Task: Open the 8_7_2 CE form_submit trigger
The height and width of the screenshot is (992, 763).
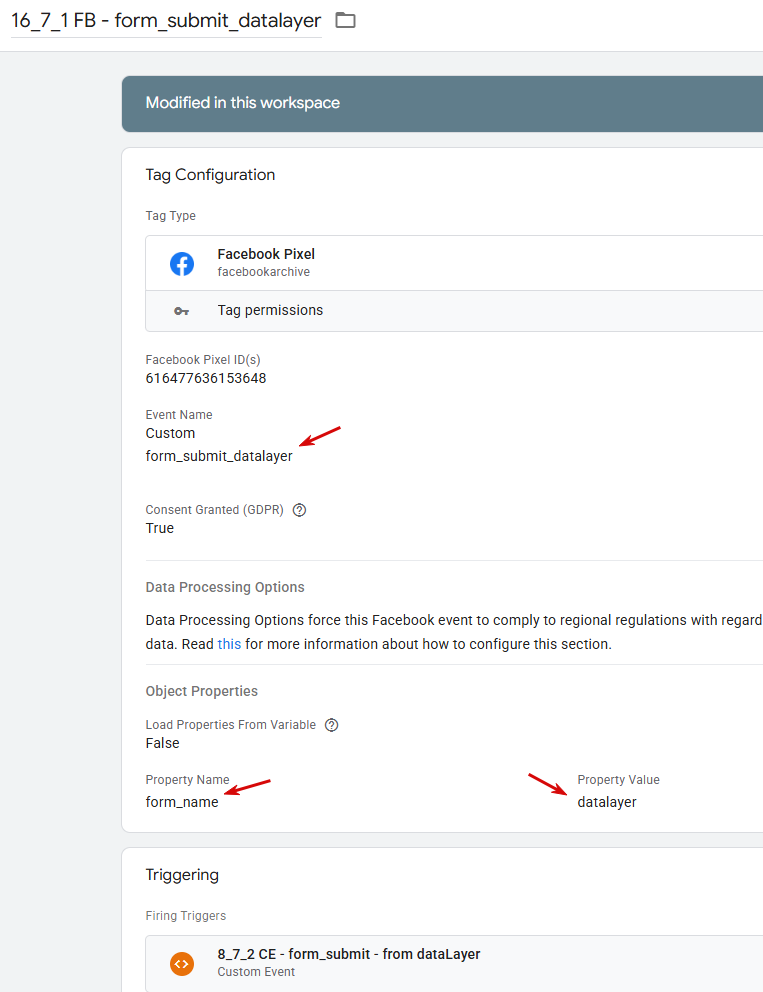Action: (349, 954)
